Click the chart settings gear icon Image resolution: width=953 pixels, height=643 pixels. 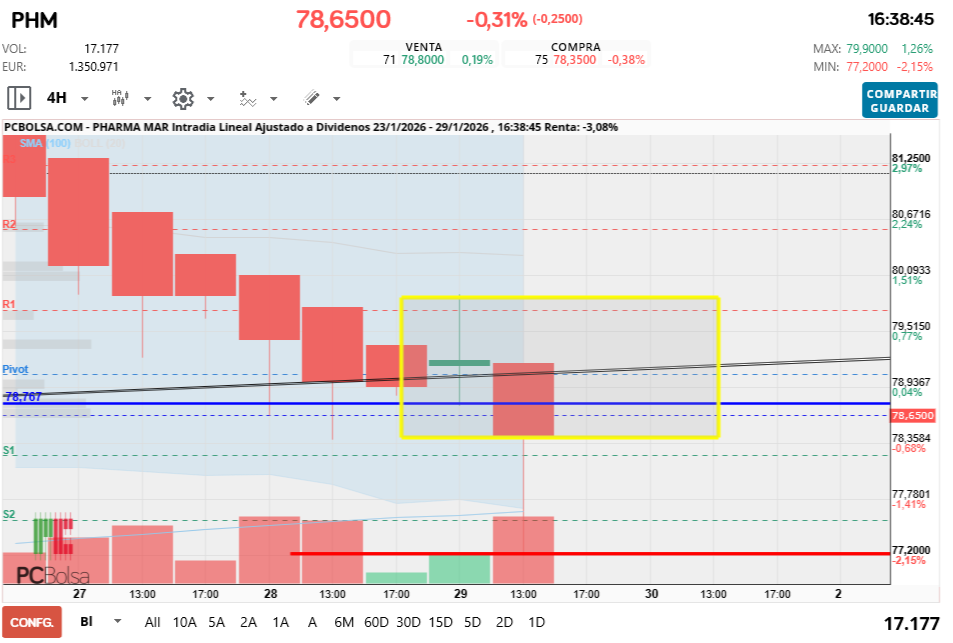click(182, 98)
